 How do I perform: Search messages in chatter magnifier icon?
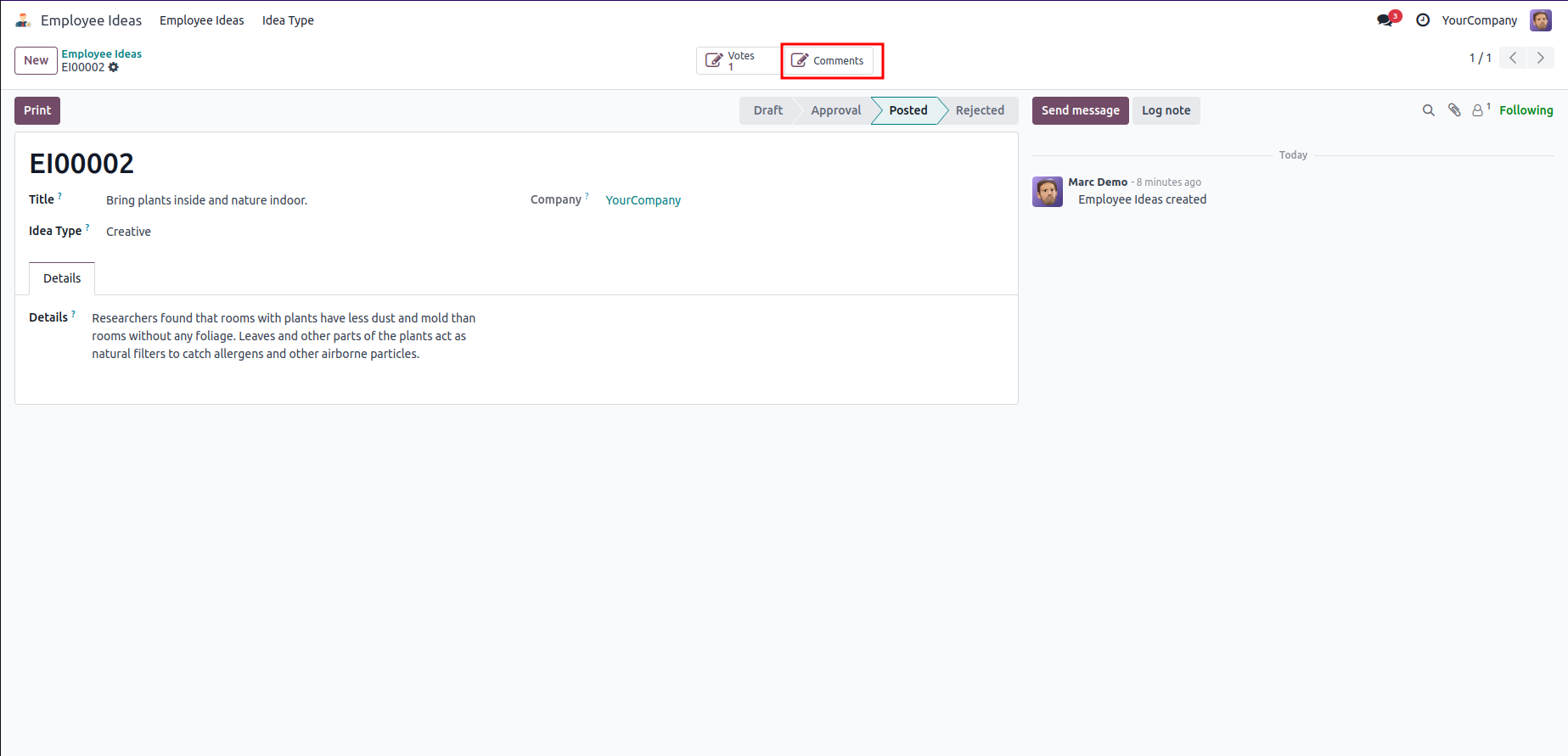tap(1428, 110)
